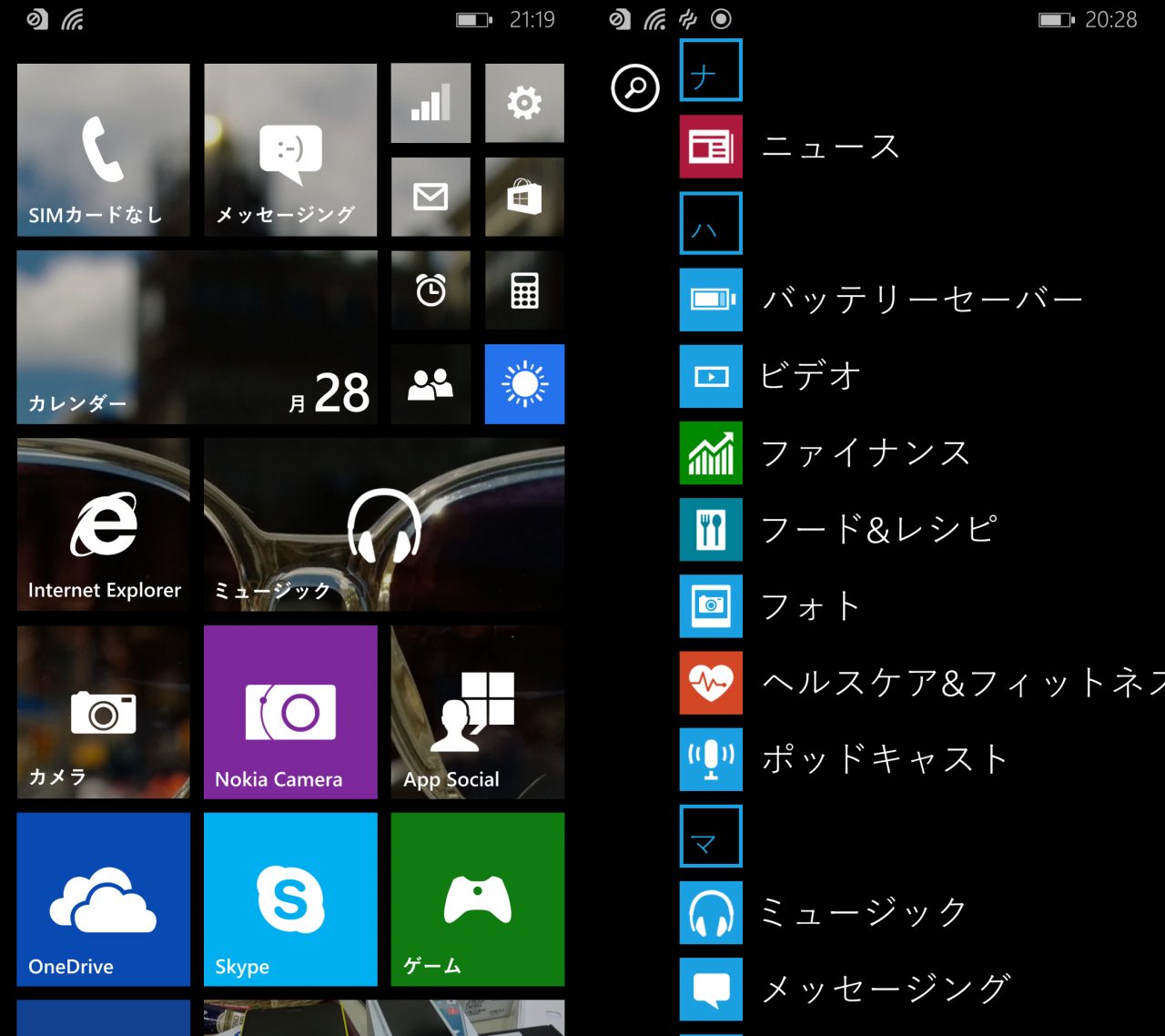The width and height of the screenshot is (1165, 1036).
Task: Open the フード&レシピ app icon
Action: pyautogui.click(x=711, y=529)
